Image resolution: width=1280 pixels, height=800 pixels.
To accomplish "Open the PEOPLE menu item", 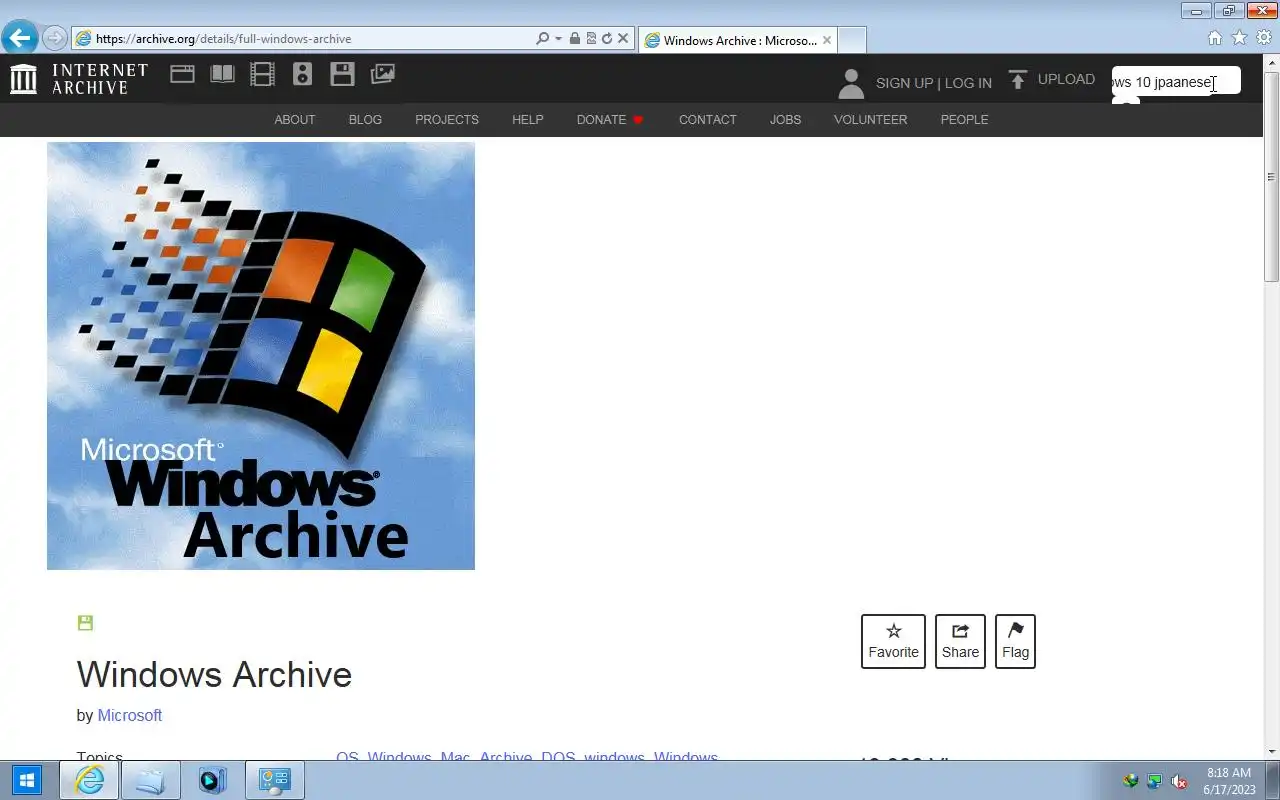I will 964,119.
